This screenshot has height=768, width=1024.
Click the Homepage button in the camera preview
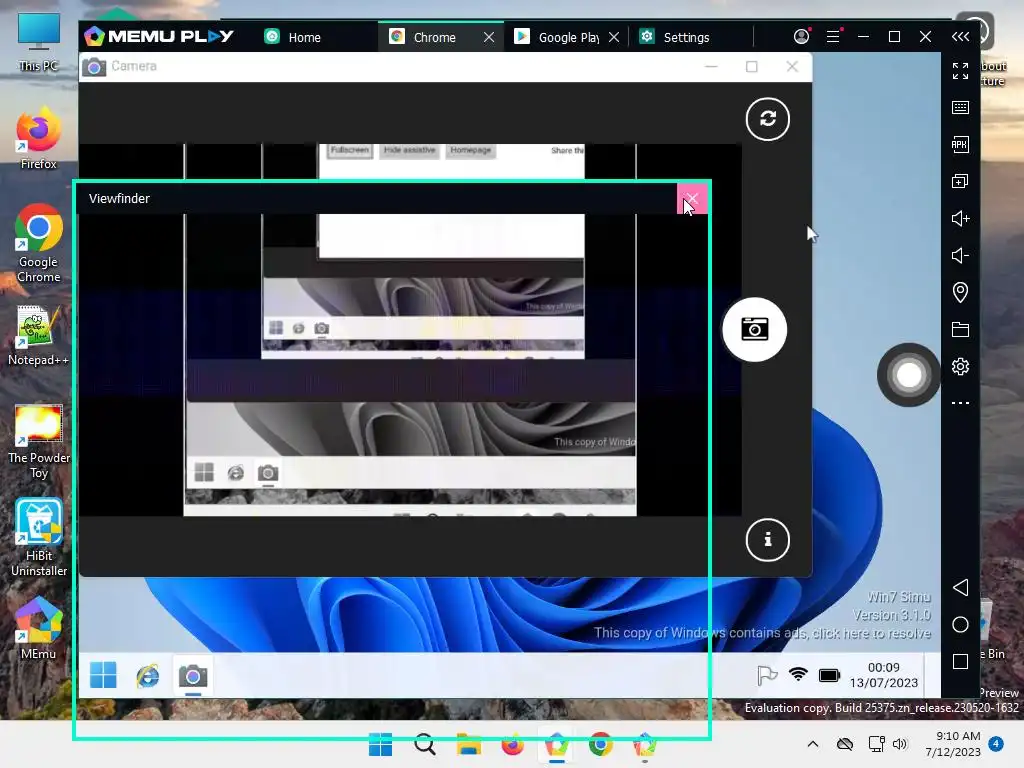tap(470, 150)
